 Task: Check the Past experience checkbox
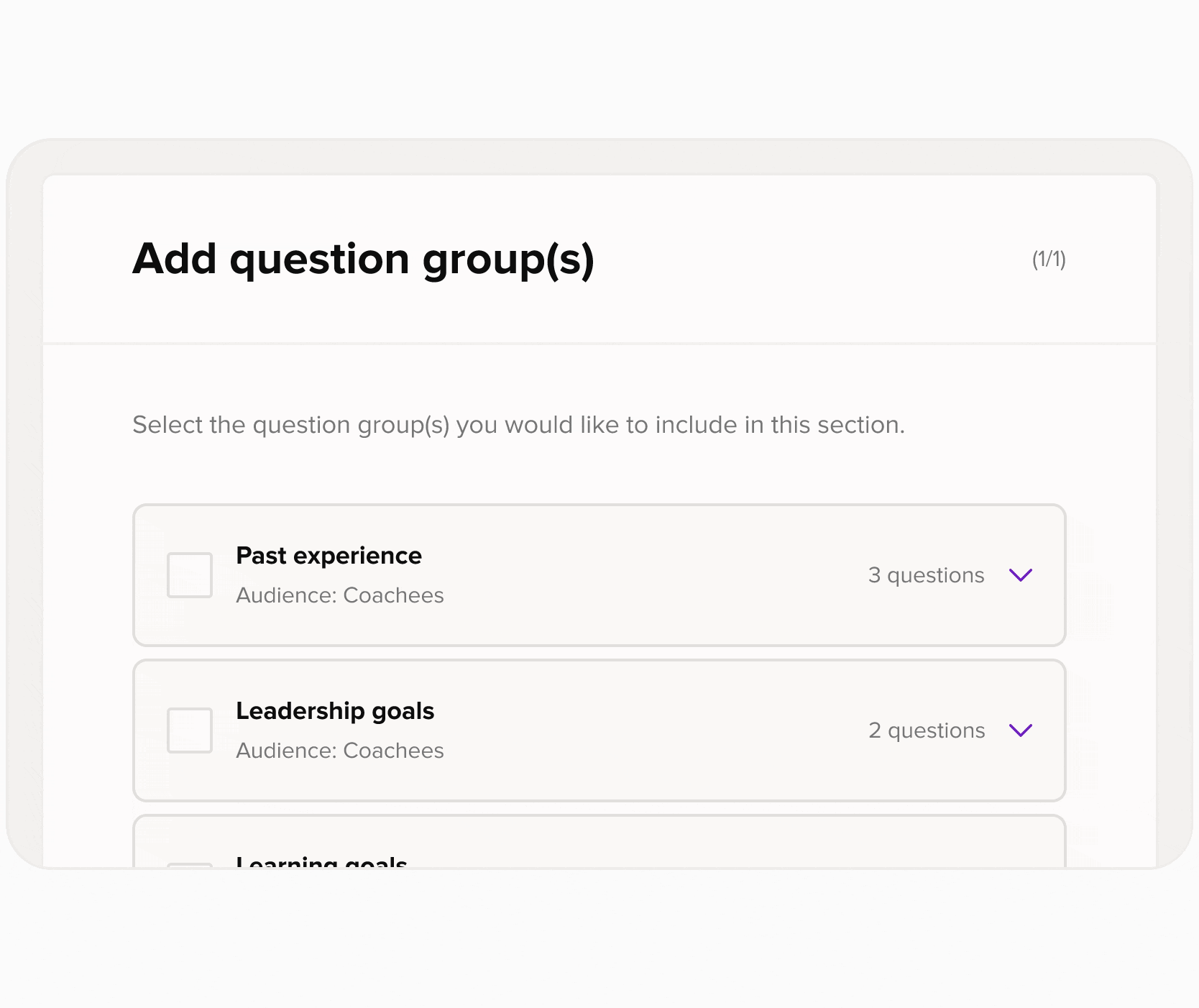coord(190,575)
